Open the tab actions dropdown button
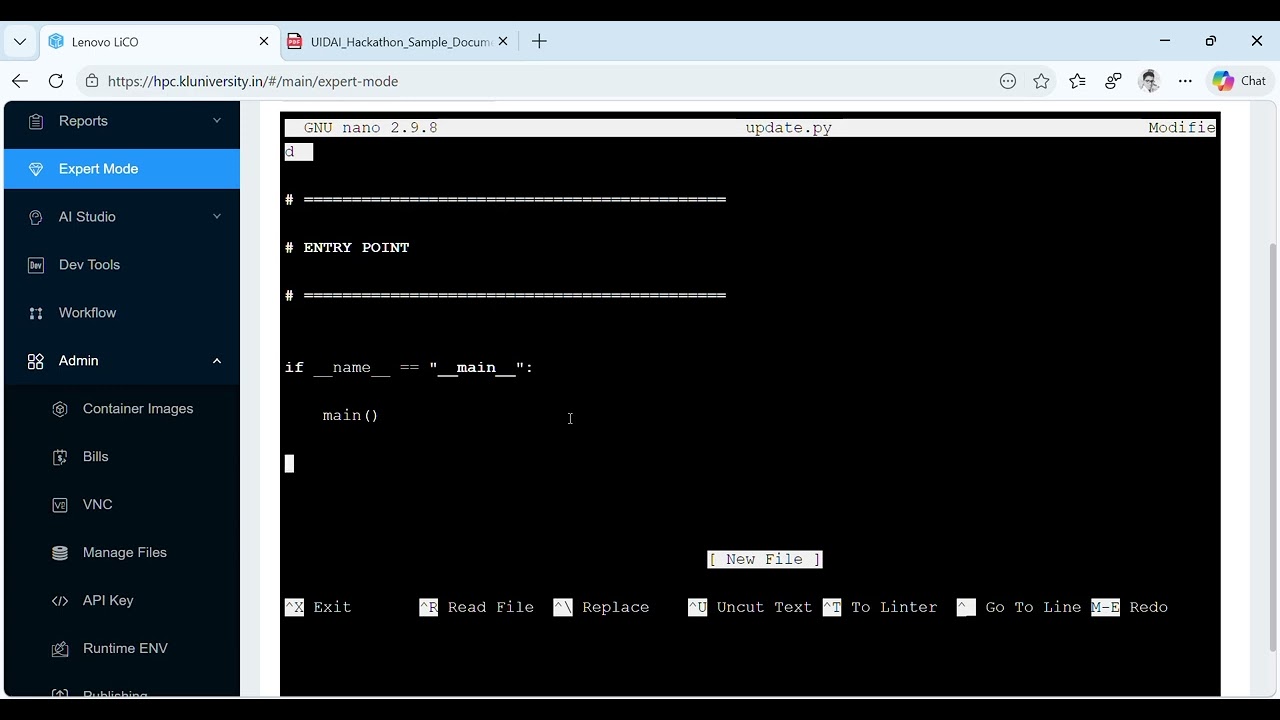1280x720 pixels. click(x=20, y=42)
